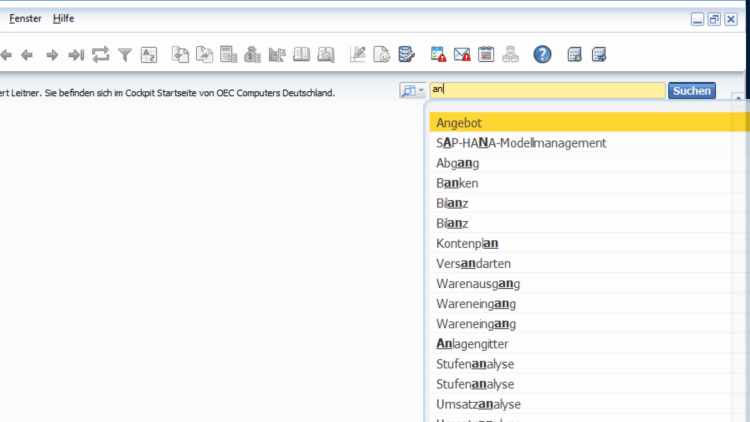The height and width of the screenshot is (422, 750).
Task: Expand the search options dropdown arrow
Action: pos(422,91)
